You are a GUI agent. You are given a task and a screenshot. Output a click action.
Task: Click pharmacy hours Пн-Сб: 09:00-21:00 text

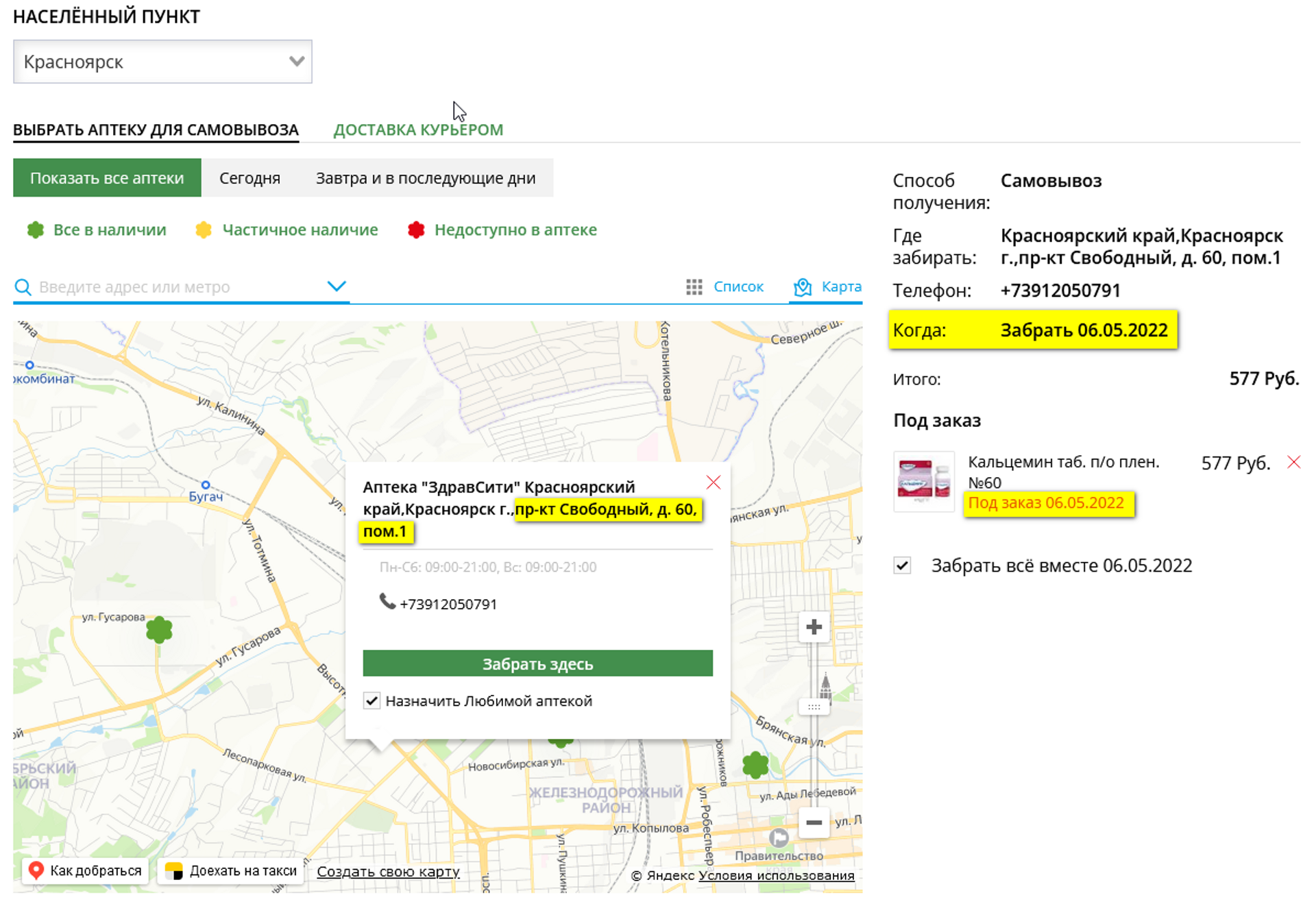point(488,567)
